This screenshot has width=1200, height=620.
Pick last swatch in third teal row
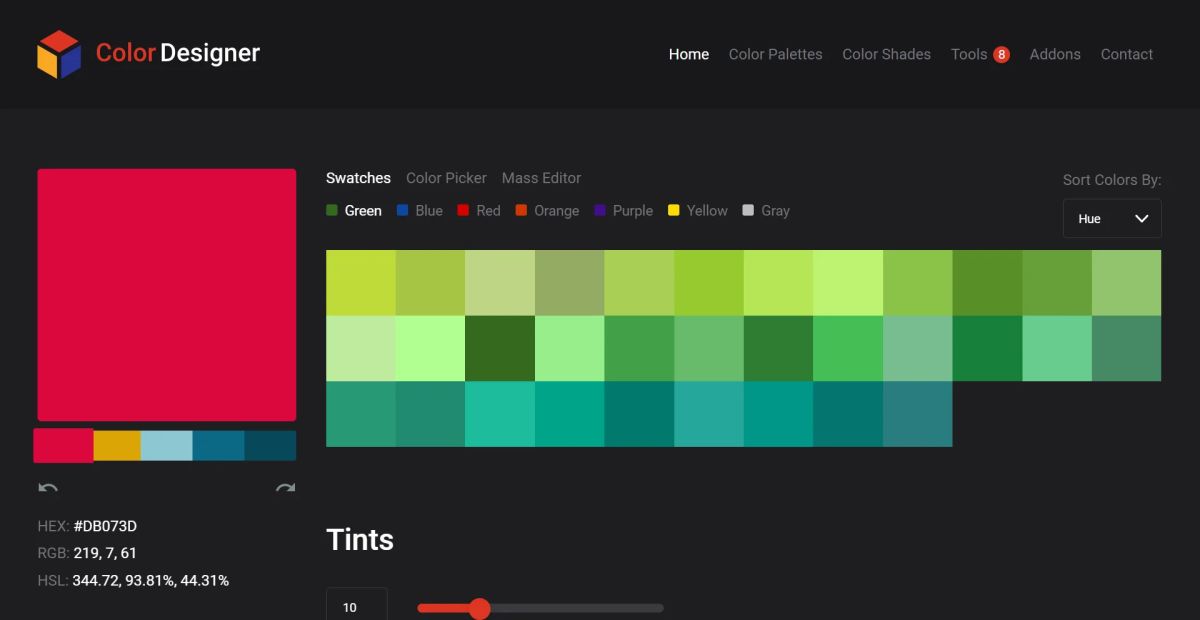coord(918,414)
